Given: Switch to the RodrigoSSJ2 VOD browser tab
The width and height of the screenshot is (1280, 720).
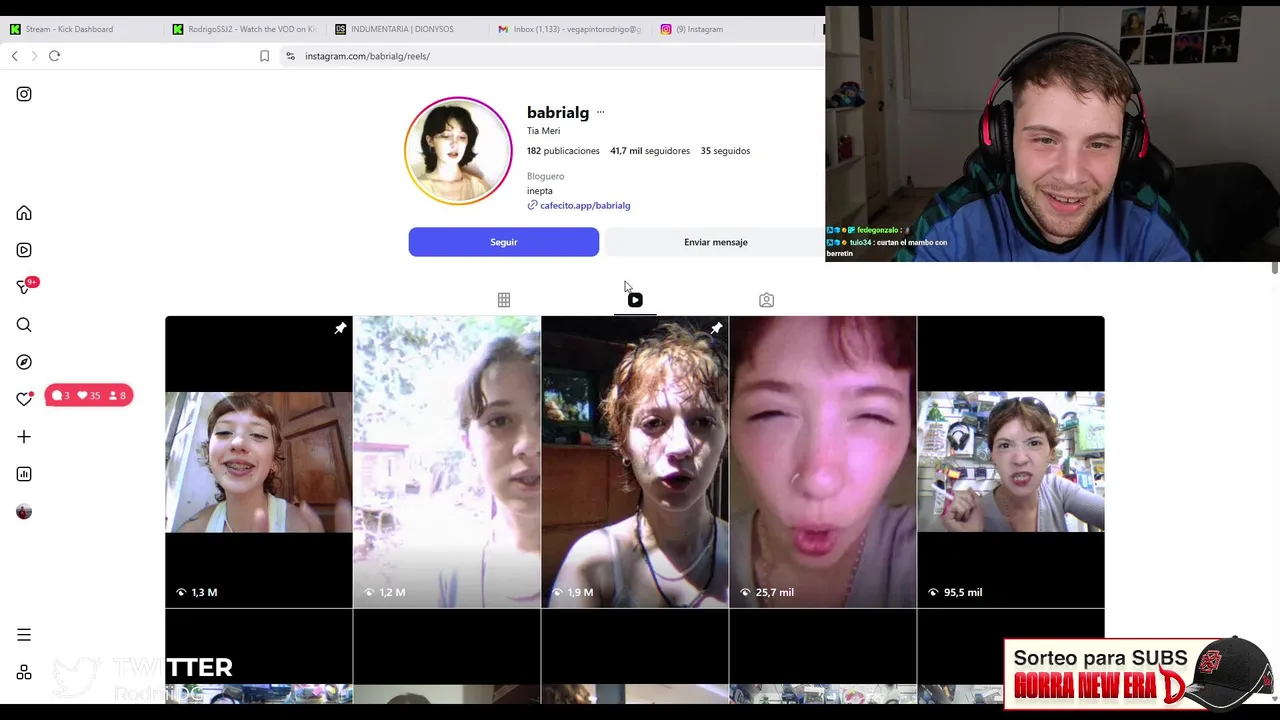Looking at the screenshot, I should pyautogui.click(x=244, y=29).
